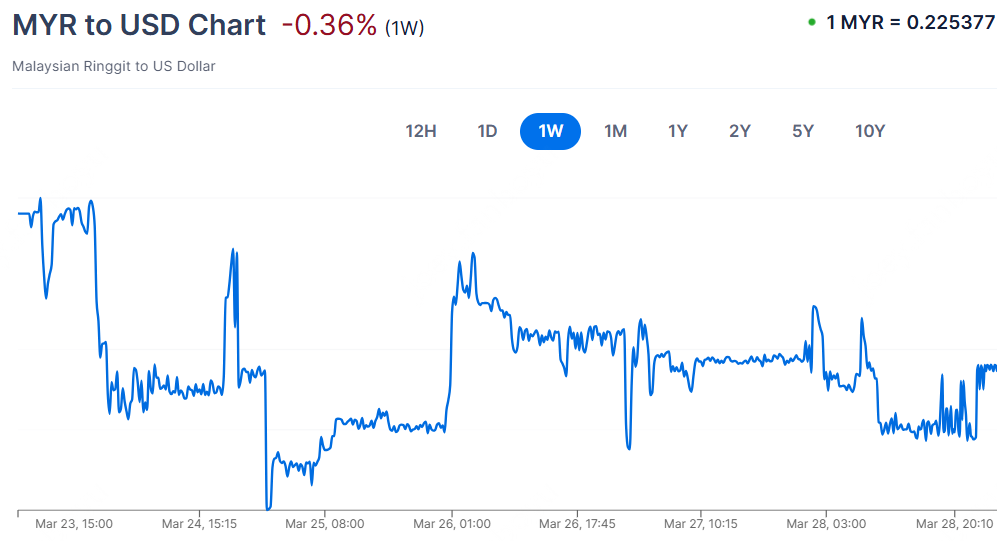The width and height of the screenshot is (997, 541).
Task: Click the -0.36% change value
Action: pyautogui.click(x=329, y=25)
